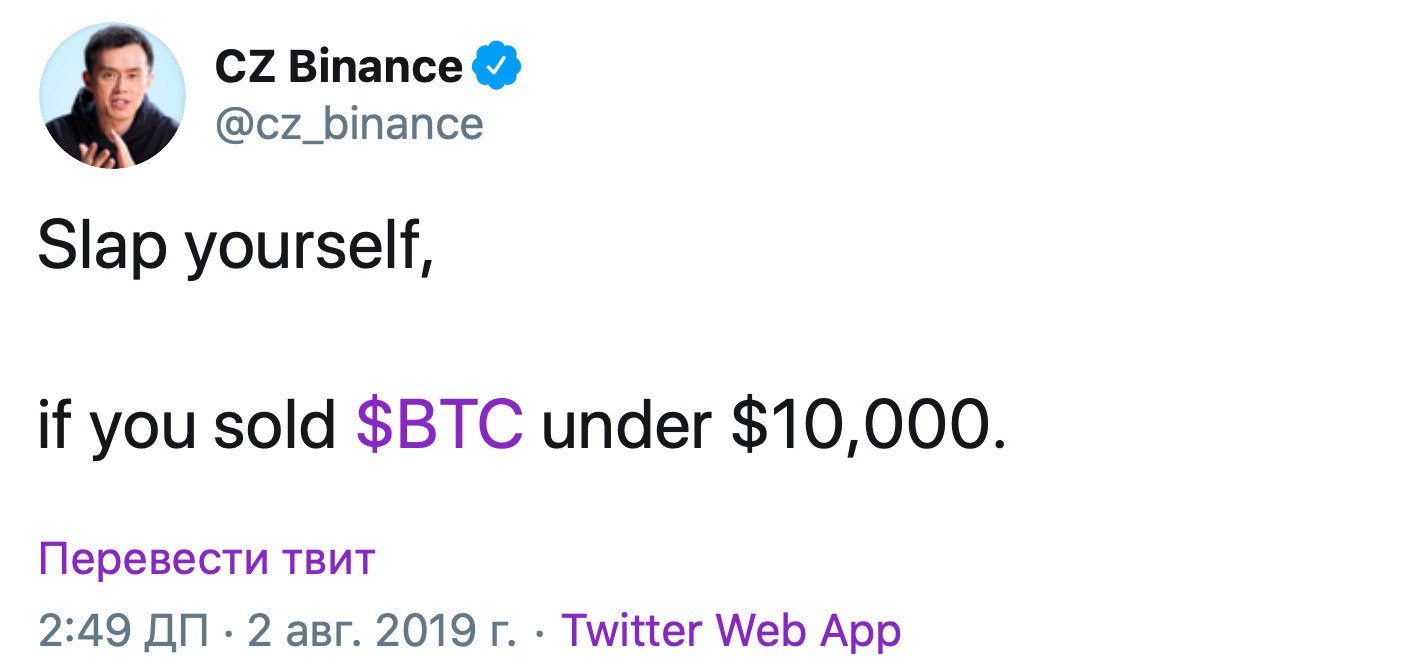Click the $BTC cashtag link
The height and width of the screenshot is (670, 1412).
point(440,426)
